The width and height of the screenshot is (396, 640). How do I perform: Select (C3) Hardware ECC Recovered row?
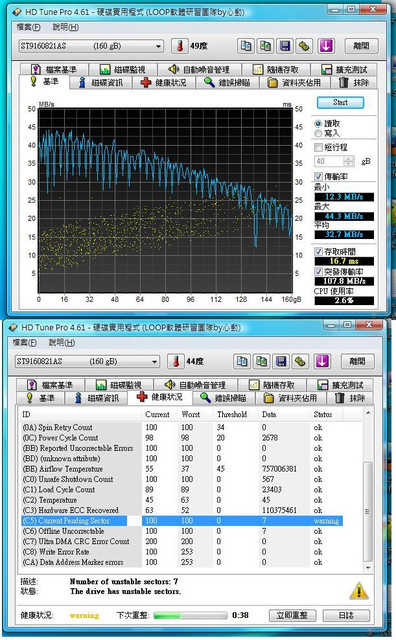point(182,510)
